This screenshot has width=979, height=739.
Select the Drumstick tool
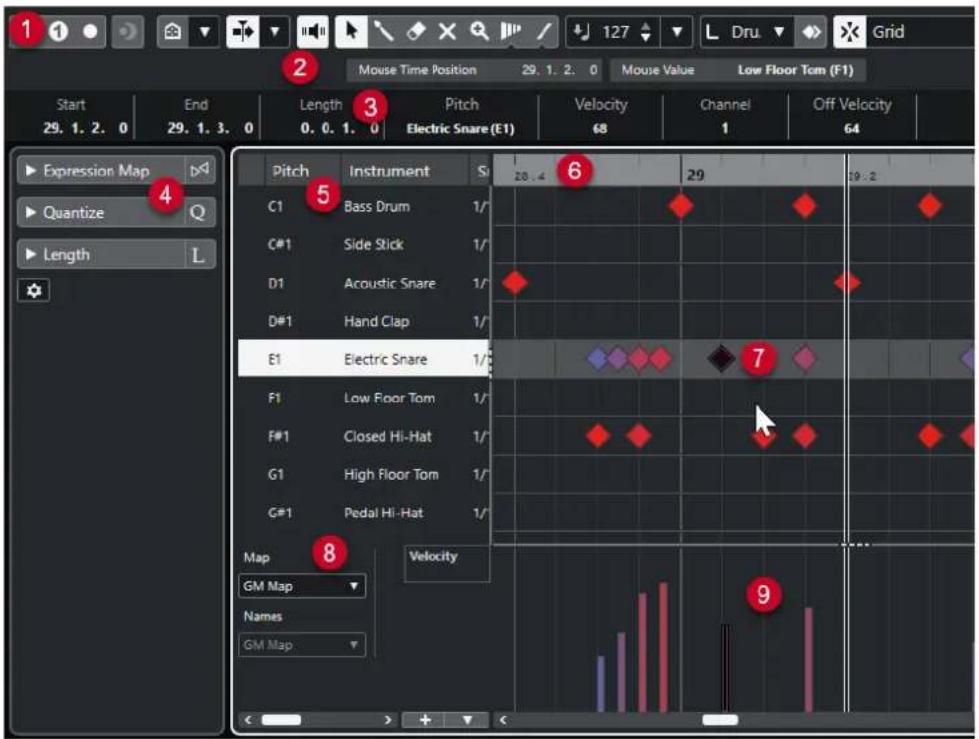coord(383,31)
